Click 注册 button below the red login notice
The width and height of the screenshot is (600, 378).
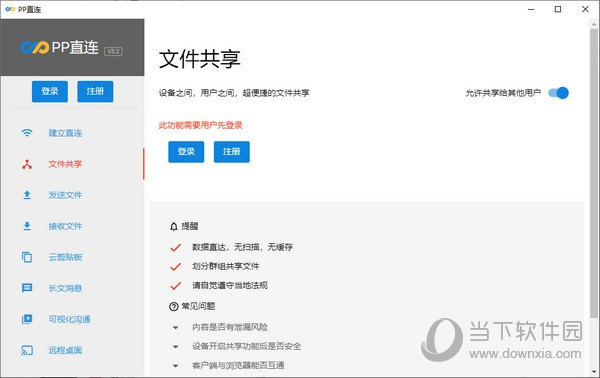pos(232,152)
